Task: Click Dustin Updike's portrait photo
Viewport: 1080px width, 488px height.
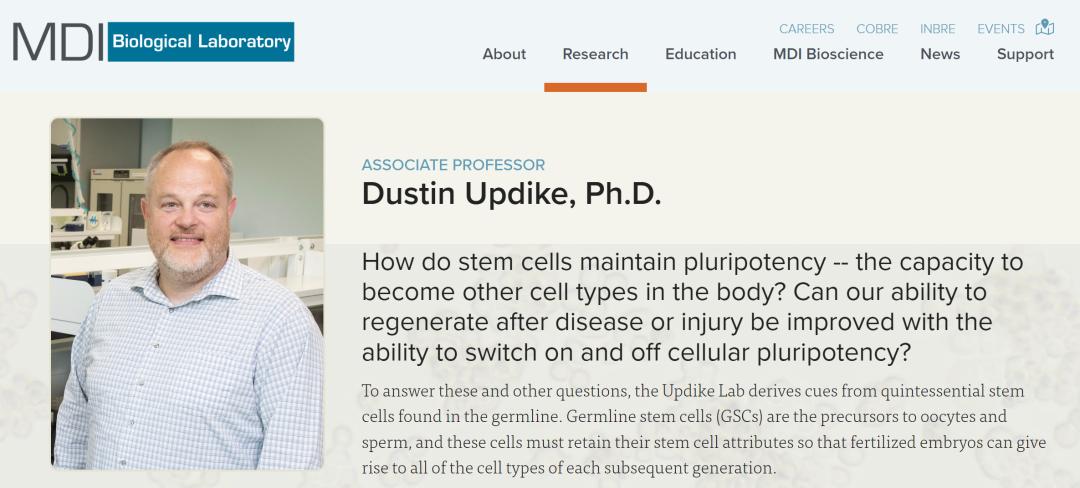Action: point(187,294)
